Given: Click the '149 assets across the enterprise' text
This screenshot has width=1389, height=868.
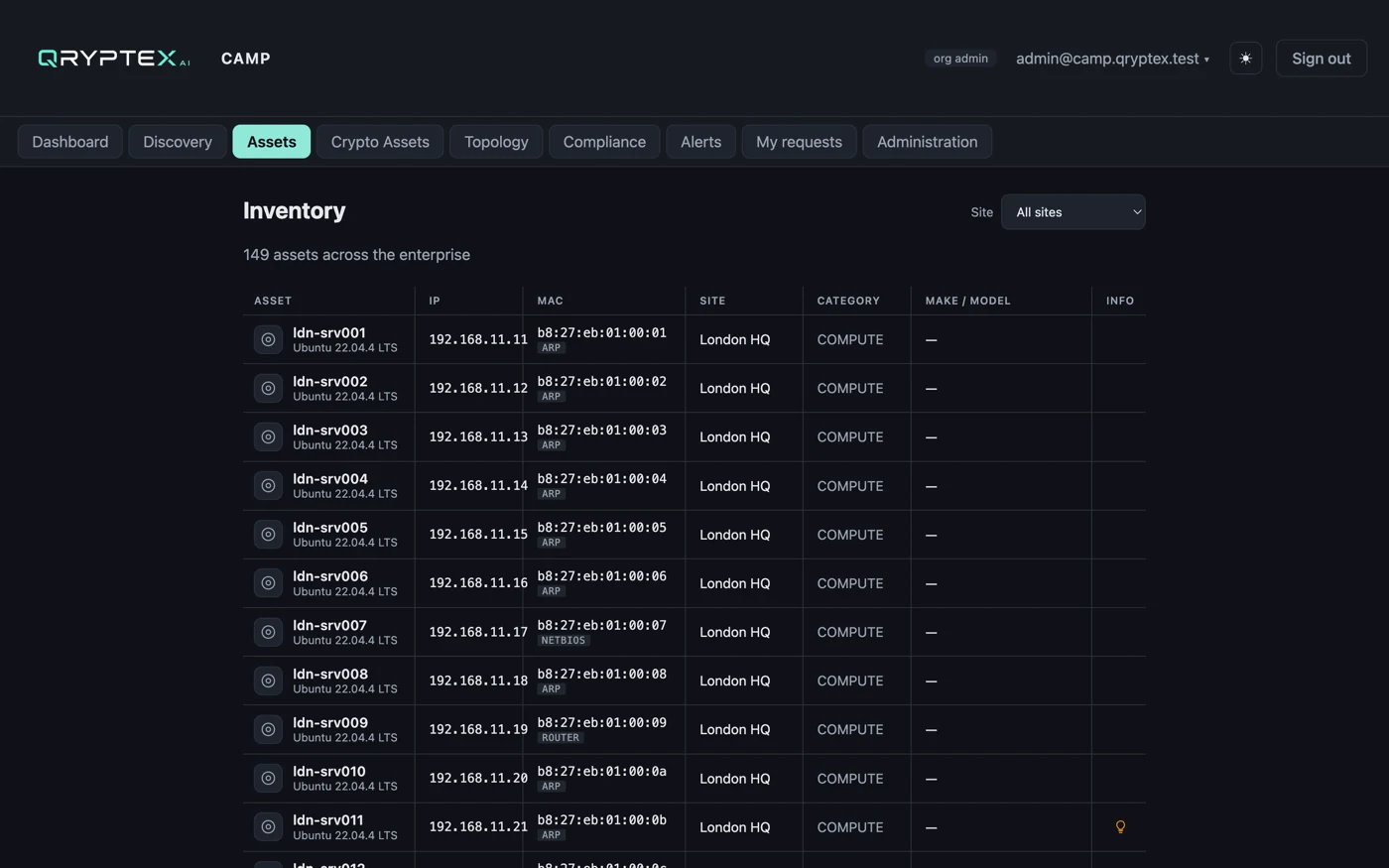Looking at the screenshot, I should click(357, 255).
